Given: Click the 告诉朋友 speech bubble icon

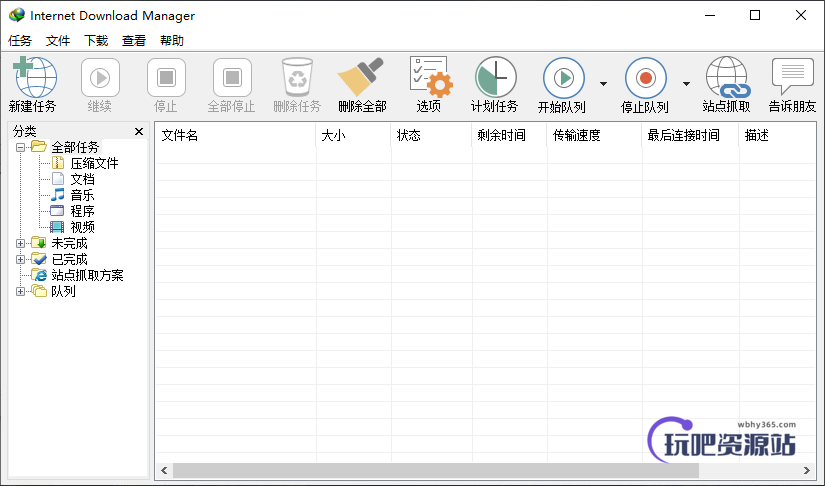Looking at the screenshot, I should (792, 76).
